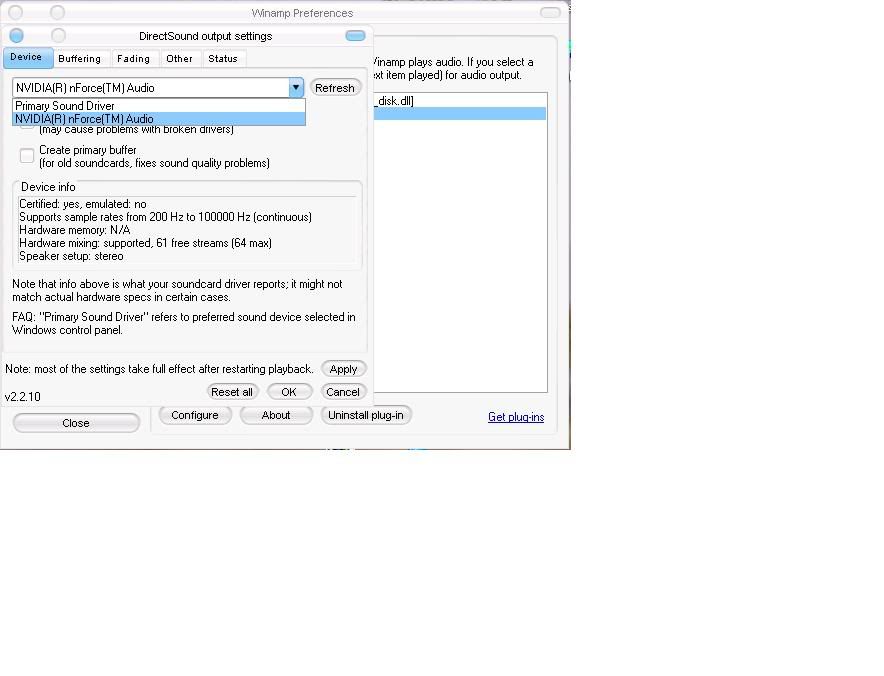The image size is (884, 676).
Task: Click the pill button in Winamp Preferences title bar
Action: point(550,12)
